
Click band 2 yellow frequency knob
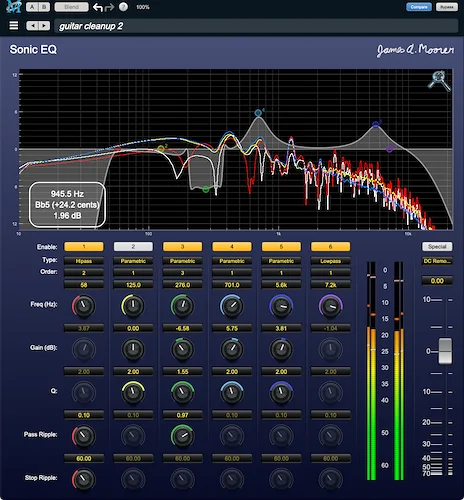[x=133, y=306]
